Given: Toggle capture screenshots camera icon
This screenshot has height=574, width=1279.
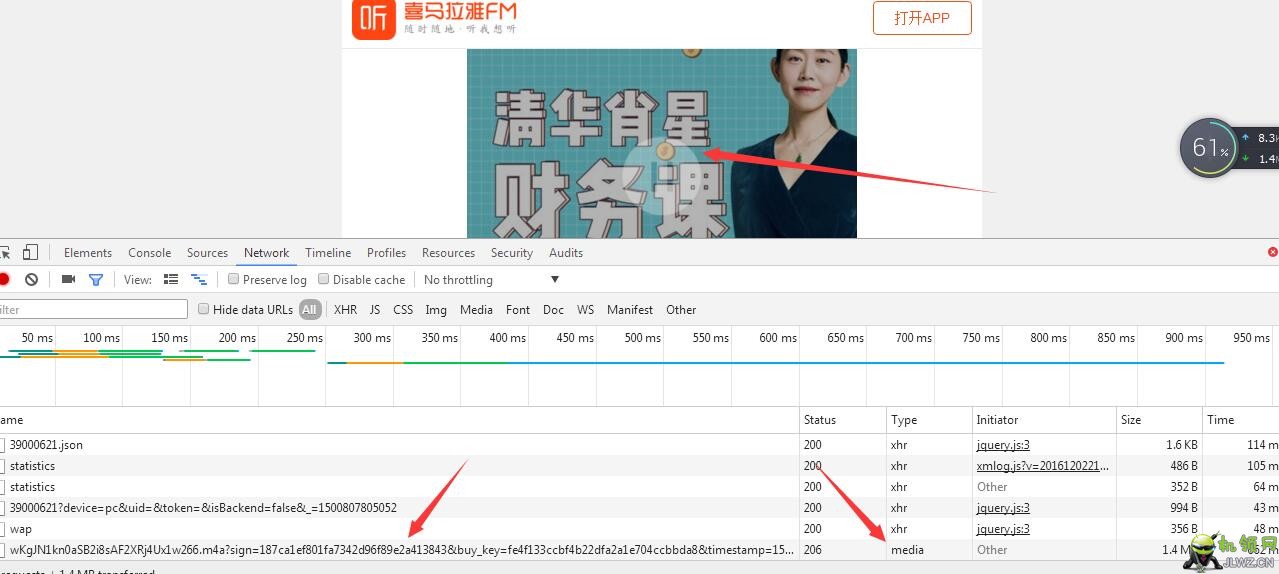Looking at the screenshot, I should coord(68,280).
